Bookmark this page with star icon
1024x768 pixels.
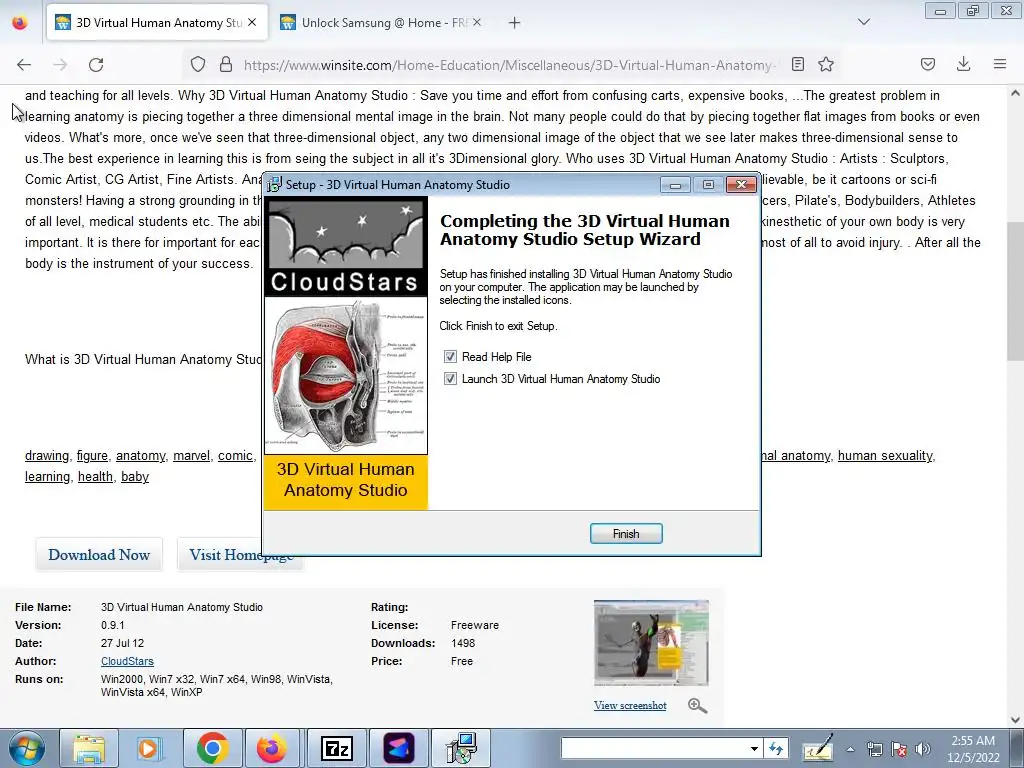click(x=826, y=64)
